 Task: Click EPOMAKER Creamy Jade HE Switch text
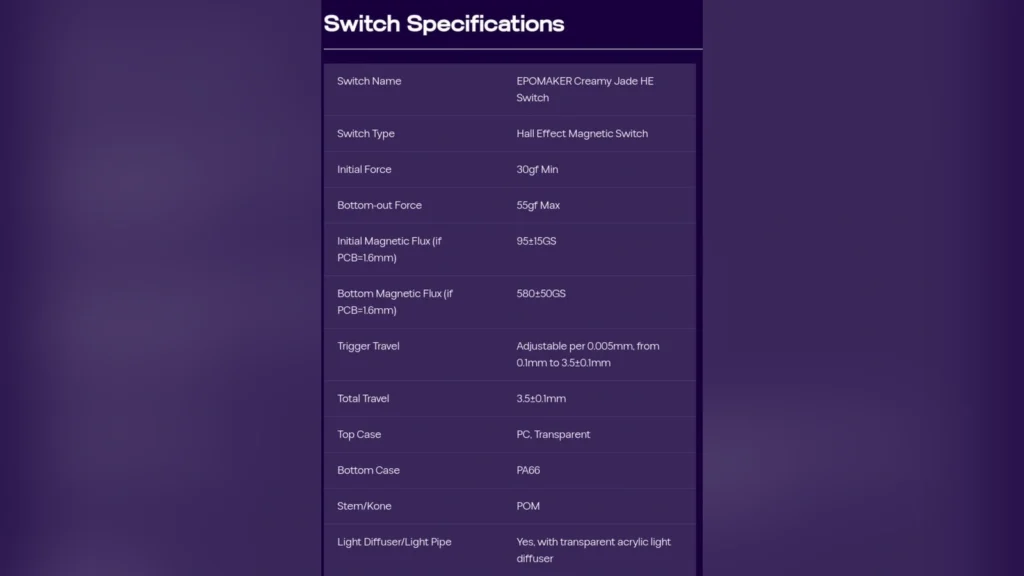click(x=584, y=89)
